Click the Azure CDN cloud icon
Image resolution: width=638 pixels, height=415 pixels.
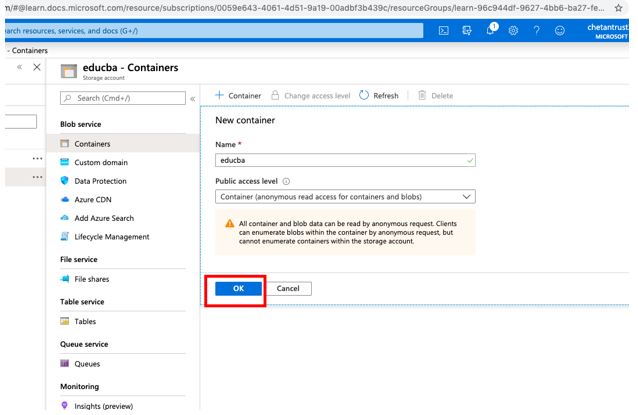(64, 199)
